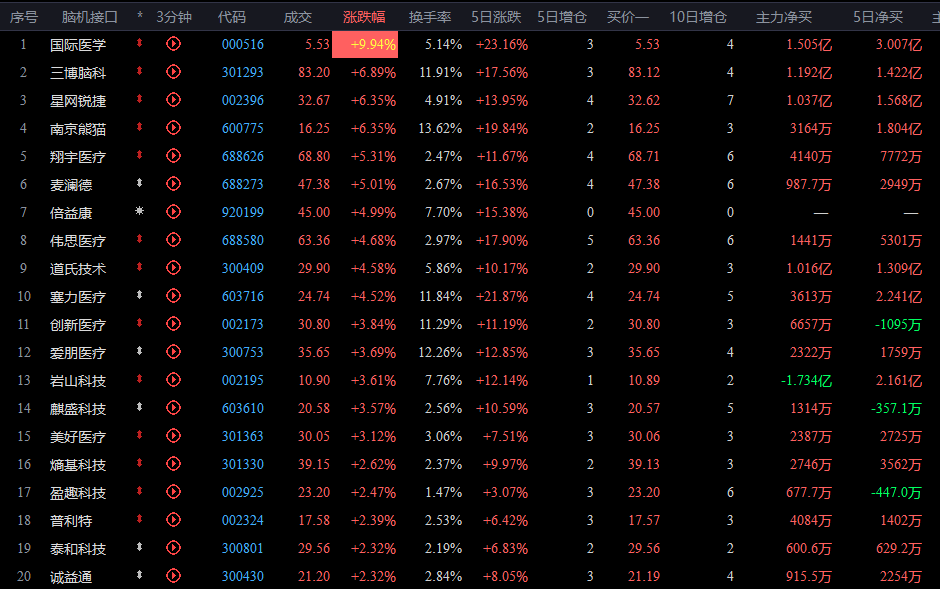Click the white arrow marker beside 塞力医疗
The height and width of the screenshot is (589, 940).
pyautogui.click(x=139, y=296)
